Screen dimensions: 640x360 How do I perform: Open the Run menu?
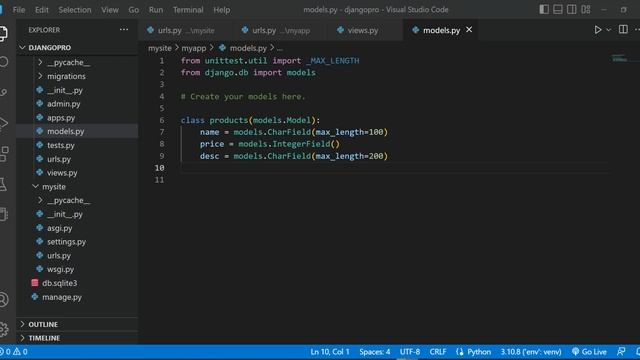coord(156,10)
